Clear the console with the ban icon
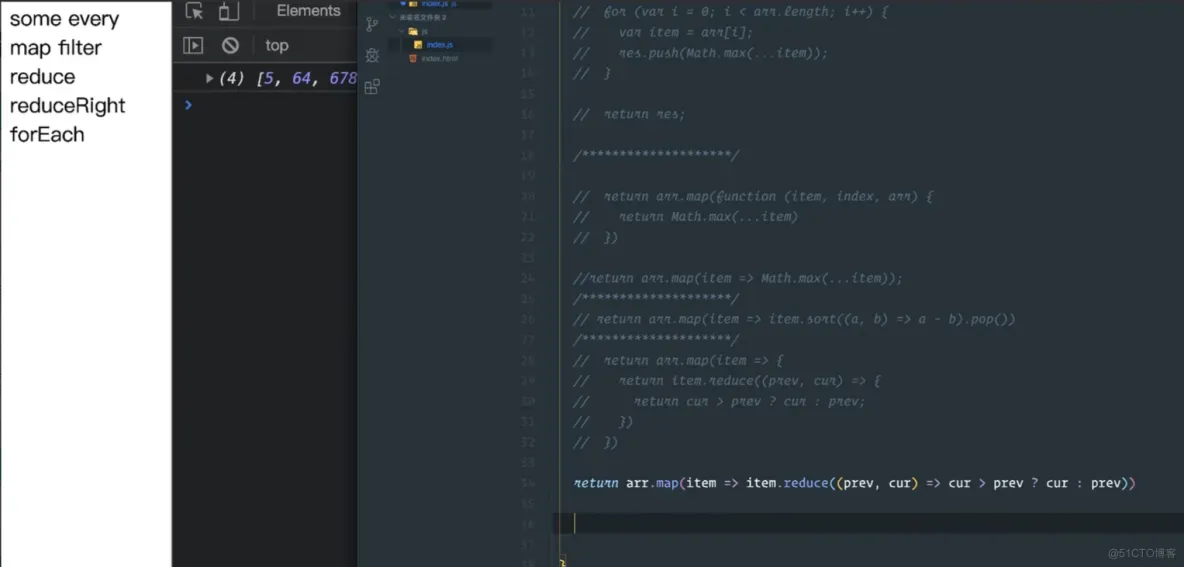Image resolution: width=1184 pixels, height=567 pixels. [230, 45]
